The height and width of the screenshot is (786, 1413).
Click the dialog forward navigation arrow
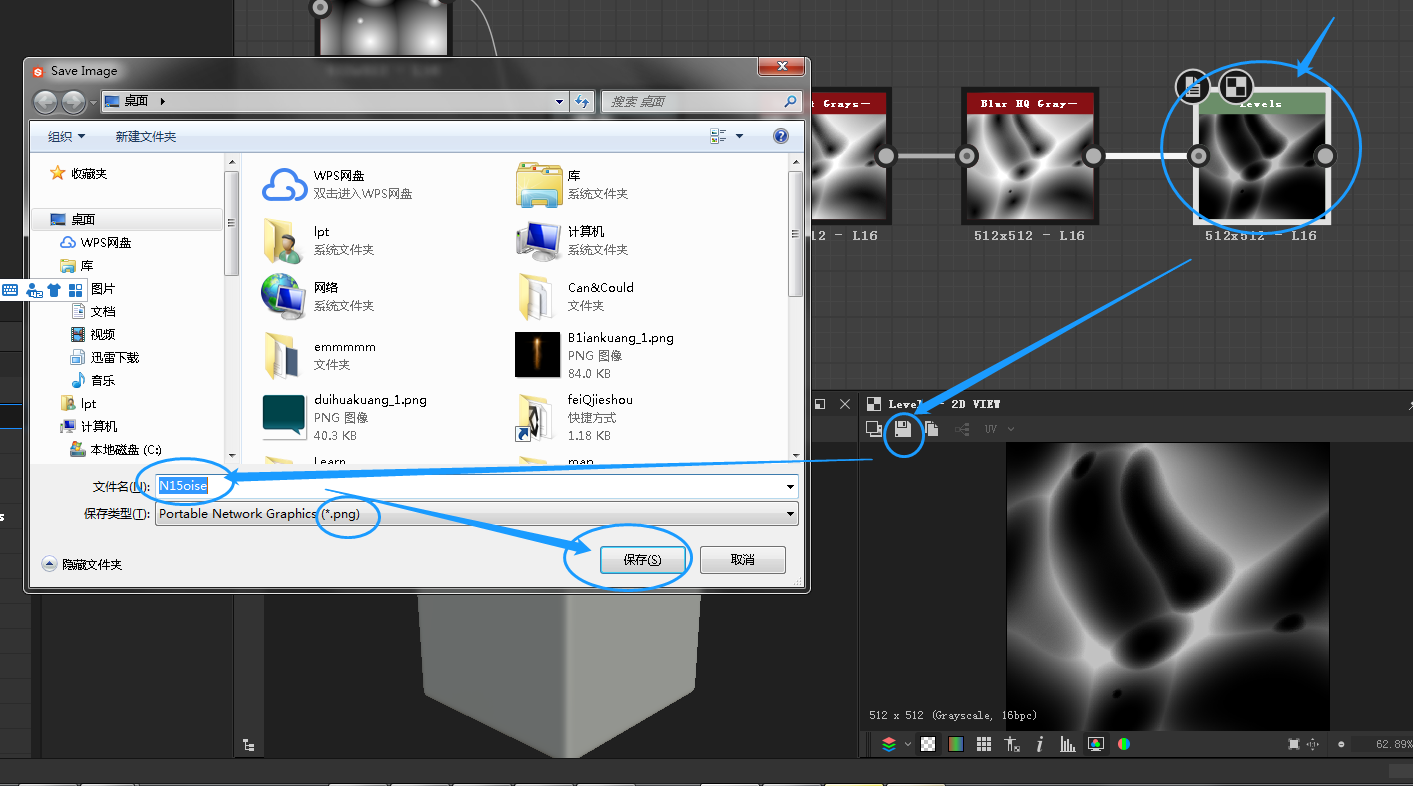(73, 101)
